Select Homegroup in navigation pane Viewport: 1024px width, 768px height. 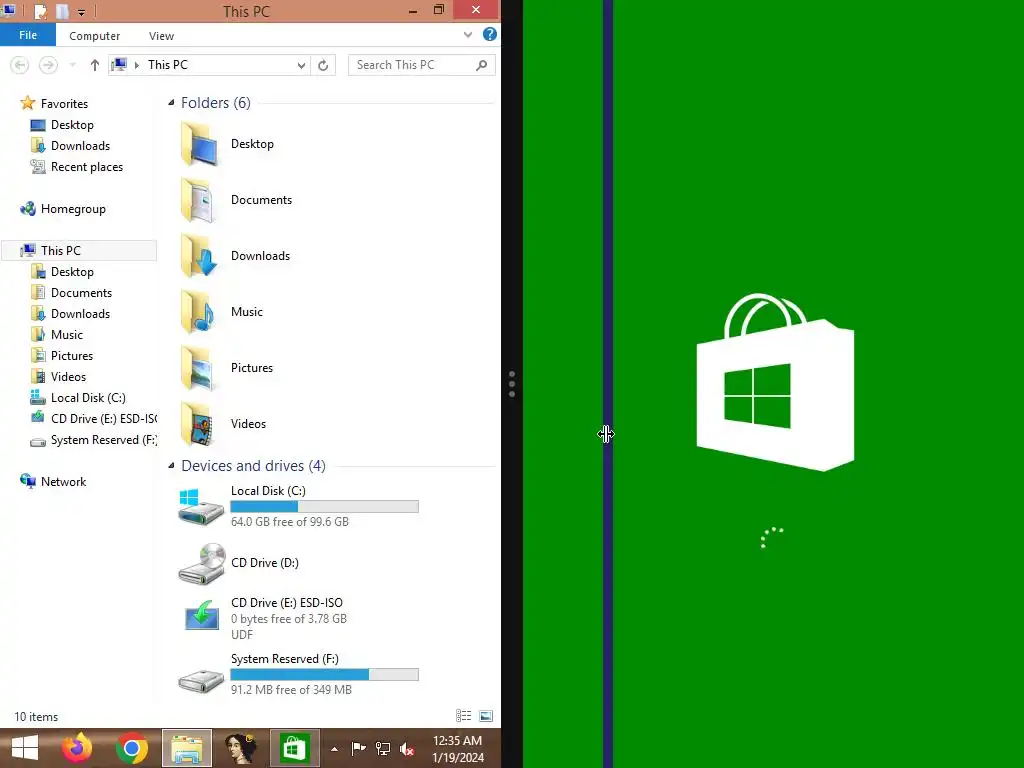(x=72, y=209)
